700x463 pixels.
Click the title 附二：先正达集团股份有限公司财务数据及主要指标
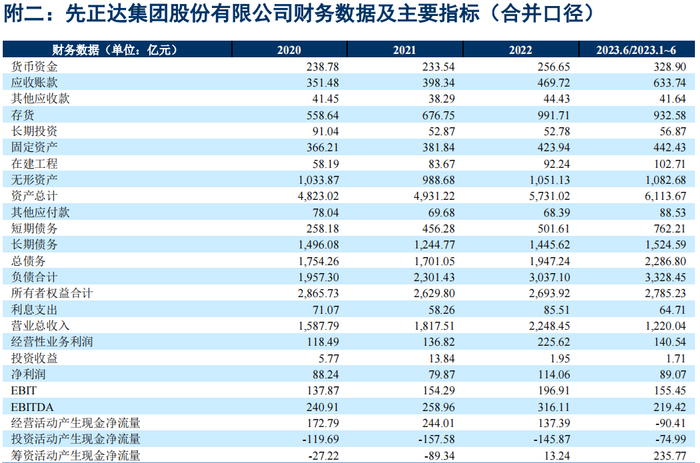click(x=240, y=13)
